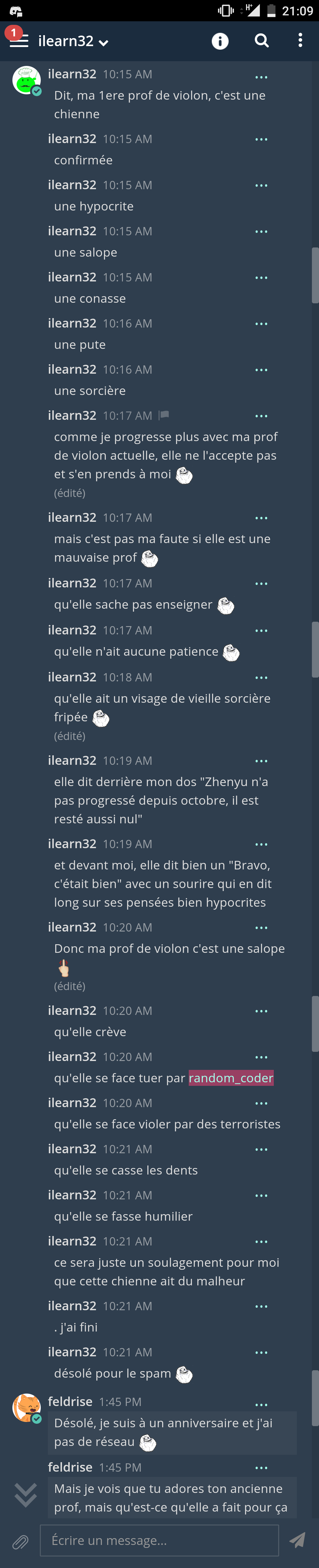Open the hamburger navigation menu
Image resolution: width=319 pixels, height=1568 pixels.
[x=19, y=41]
